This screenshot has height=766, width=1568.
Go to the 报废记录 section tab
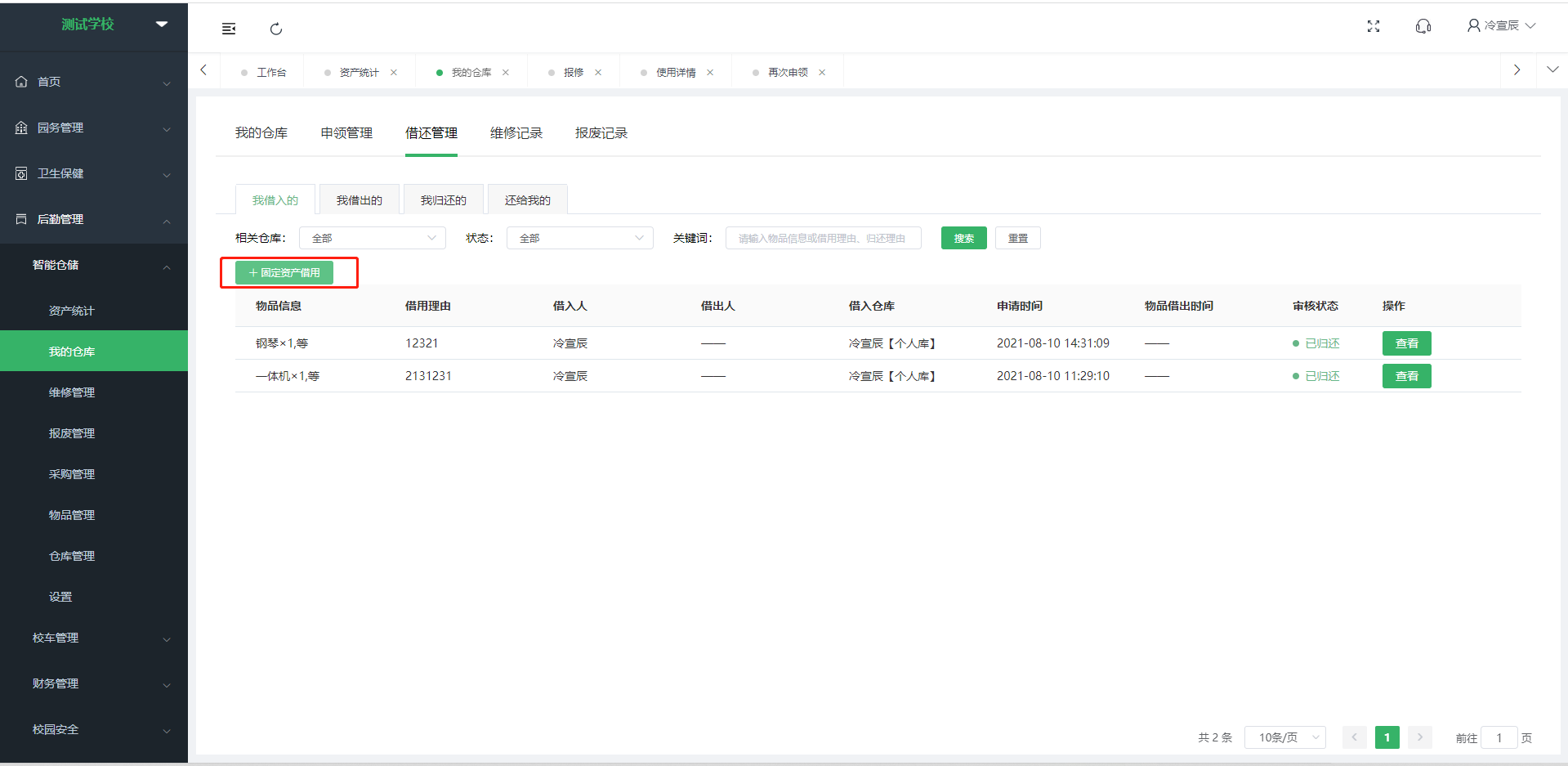tap(601, 133)
